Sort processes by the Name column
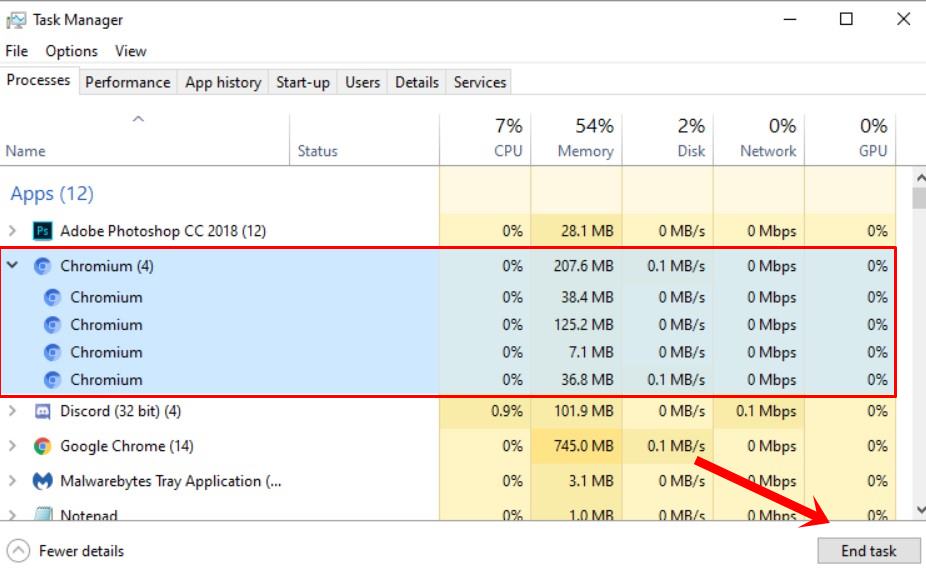 click(145, 139)
